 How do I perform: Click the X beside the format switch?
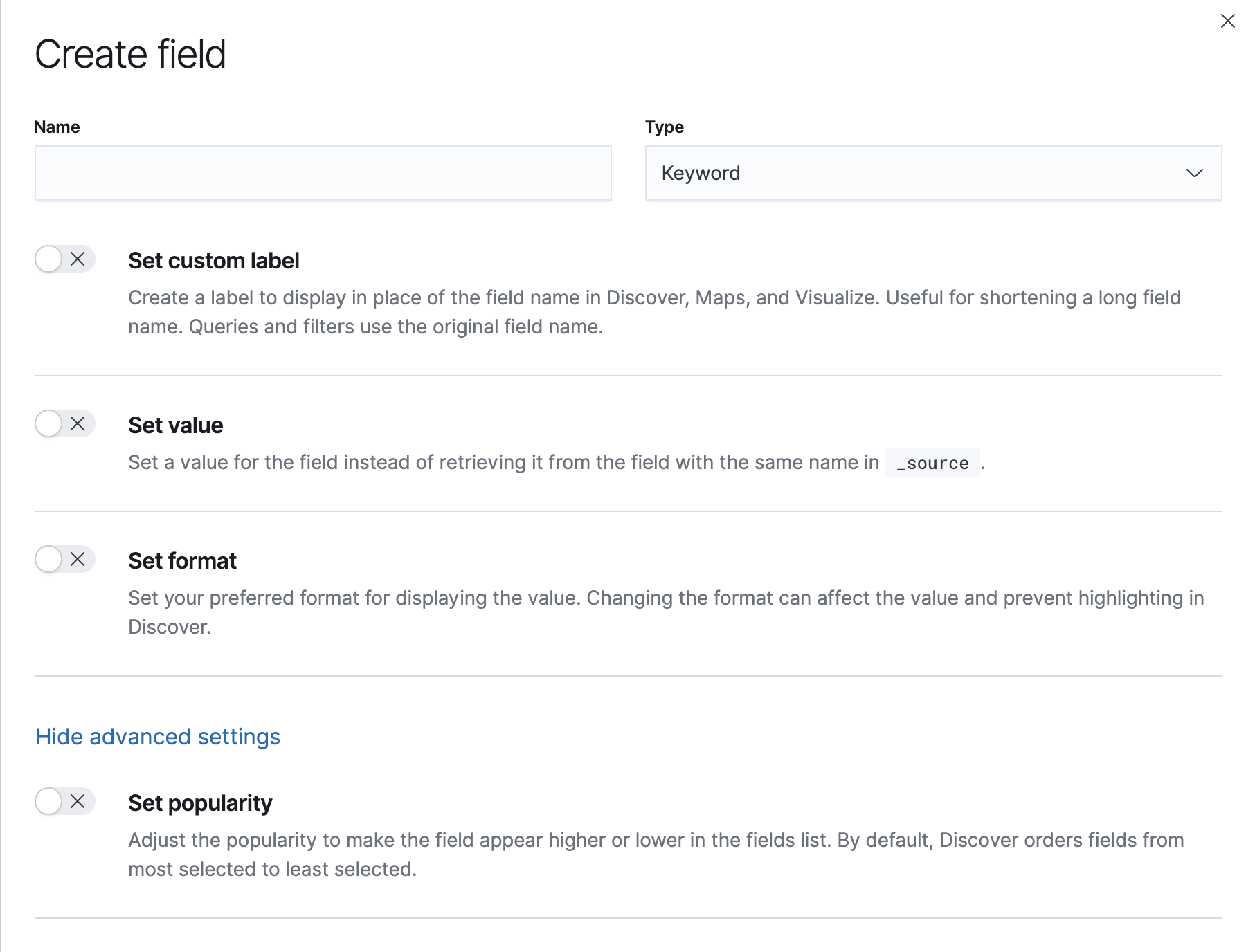pyautogui.click(x=78, y=560)
